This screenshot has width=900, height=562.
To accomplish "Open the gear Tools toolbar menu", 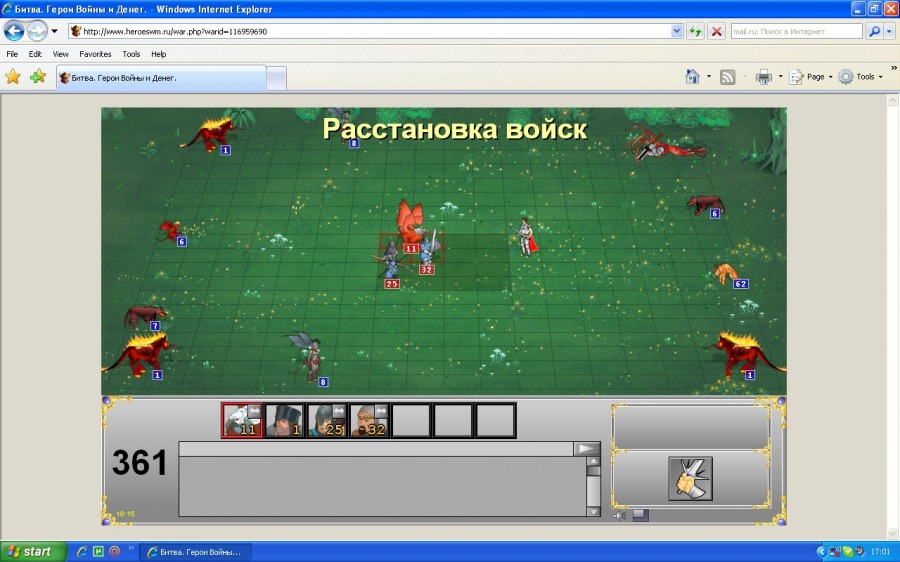I will coord(860,77).
